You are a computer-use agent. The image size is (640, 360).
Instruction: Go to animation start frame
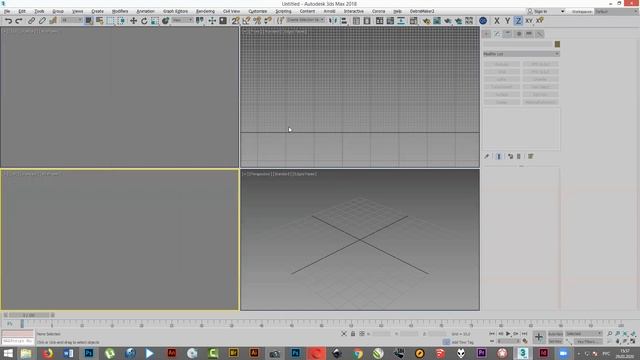point(492,334)
